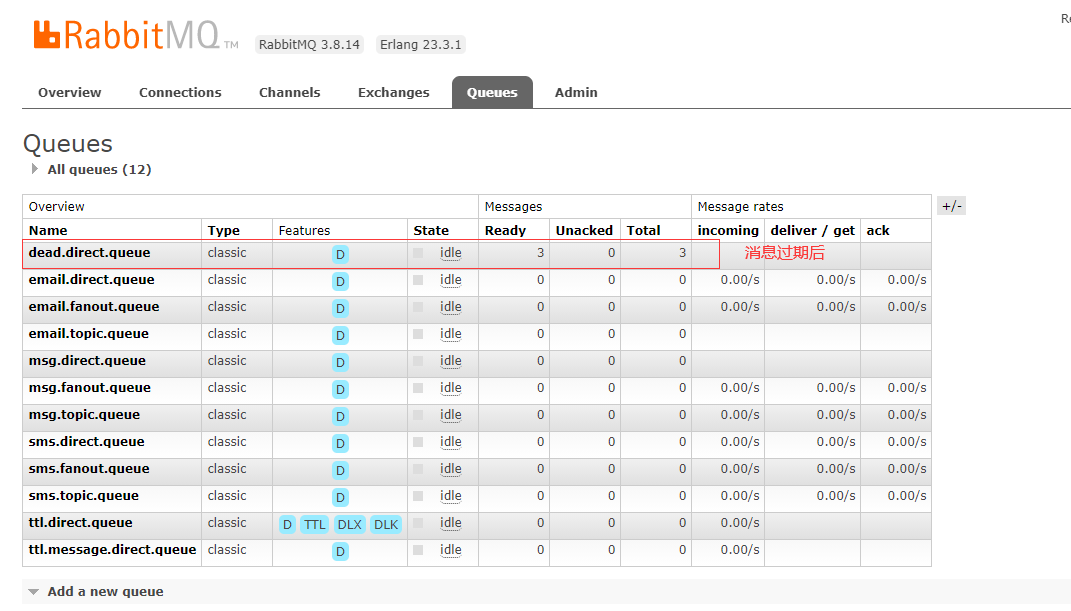Screen dimensions: 1071x611
Task: Sort queues by incoming rate column
Action: point(728,231)
